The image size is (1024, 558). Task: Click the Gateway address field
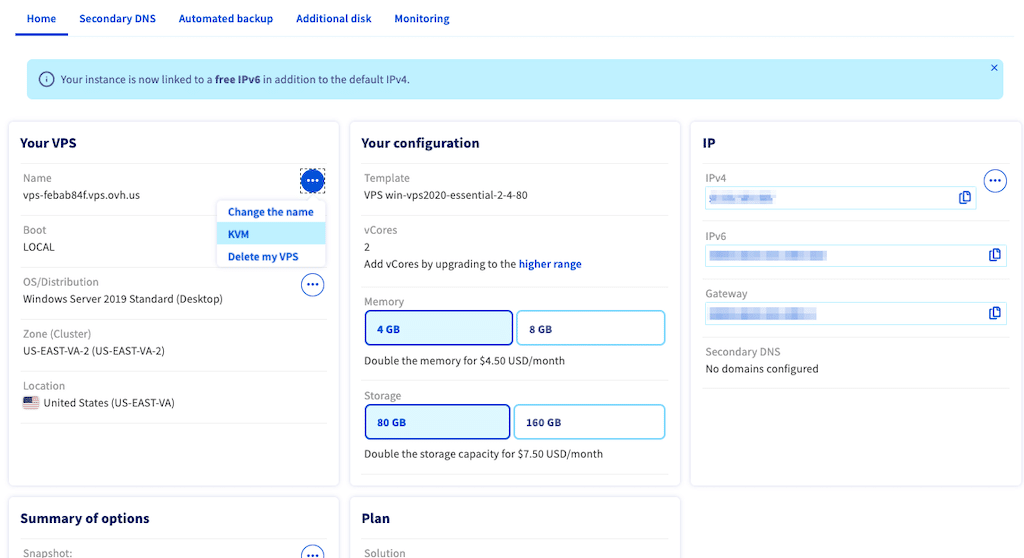(x=856, y=314)
